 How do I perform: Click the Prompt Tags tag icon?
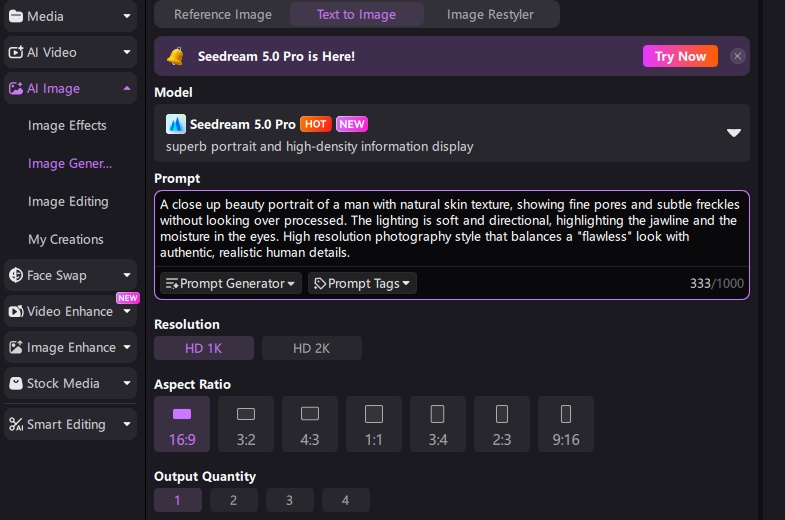(x=320, y=284)
